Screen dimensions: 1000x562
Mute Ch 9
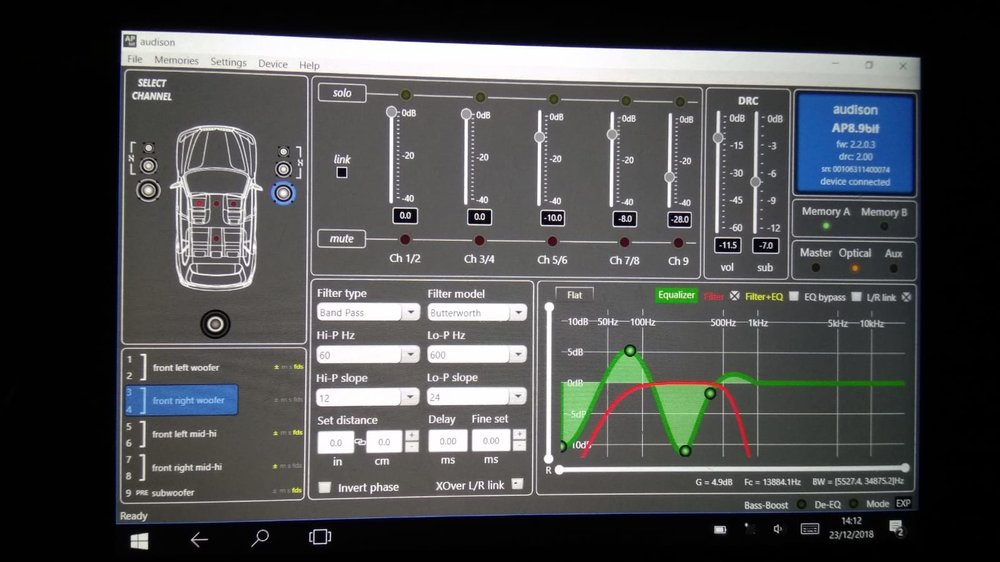(x=678, y=242)
